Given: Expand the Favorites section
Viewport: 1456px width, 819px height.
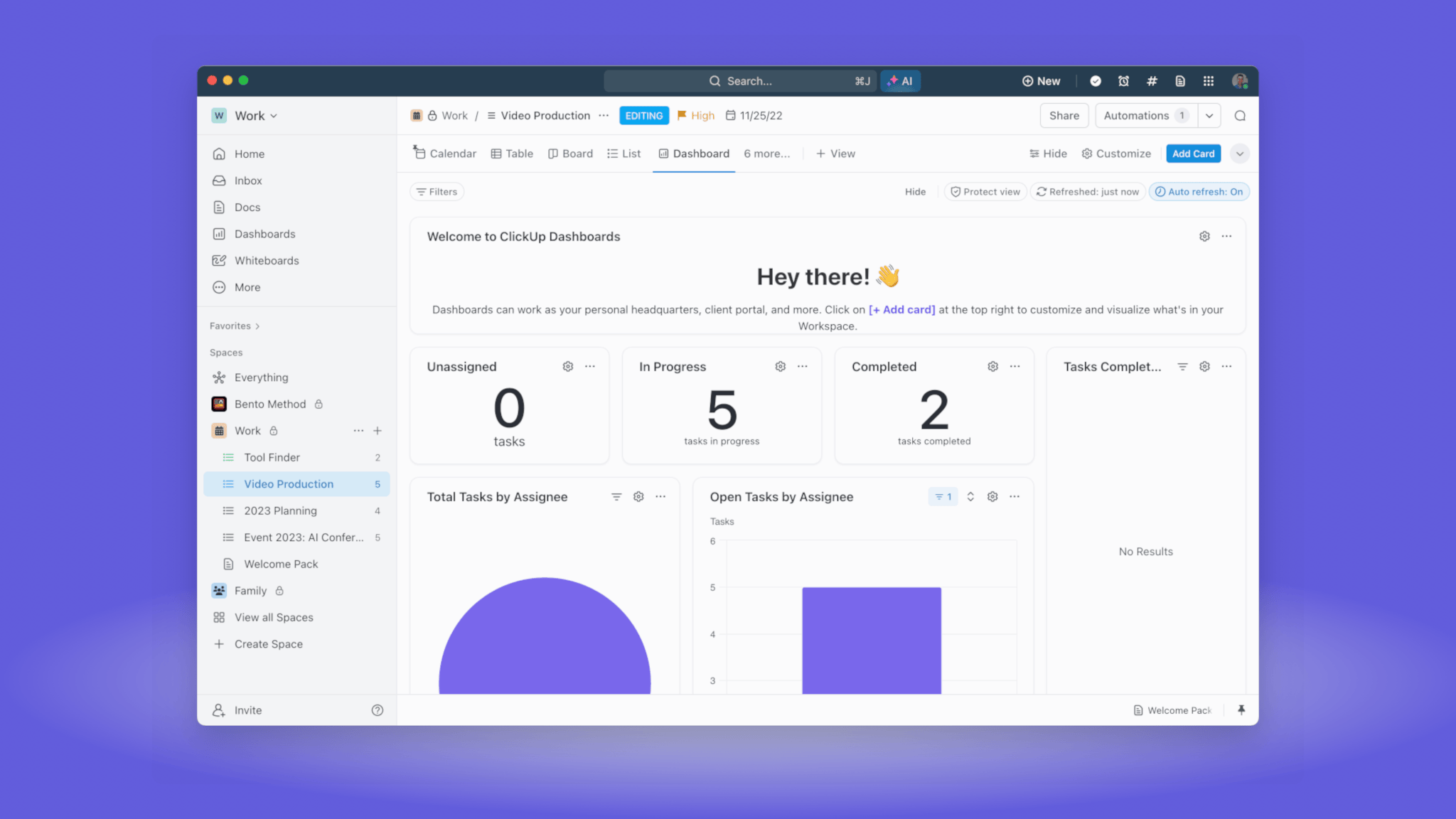Looking at the screenshot, I should click(x=235, y=326).
